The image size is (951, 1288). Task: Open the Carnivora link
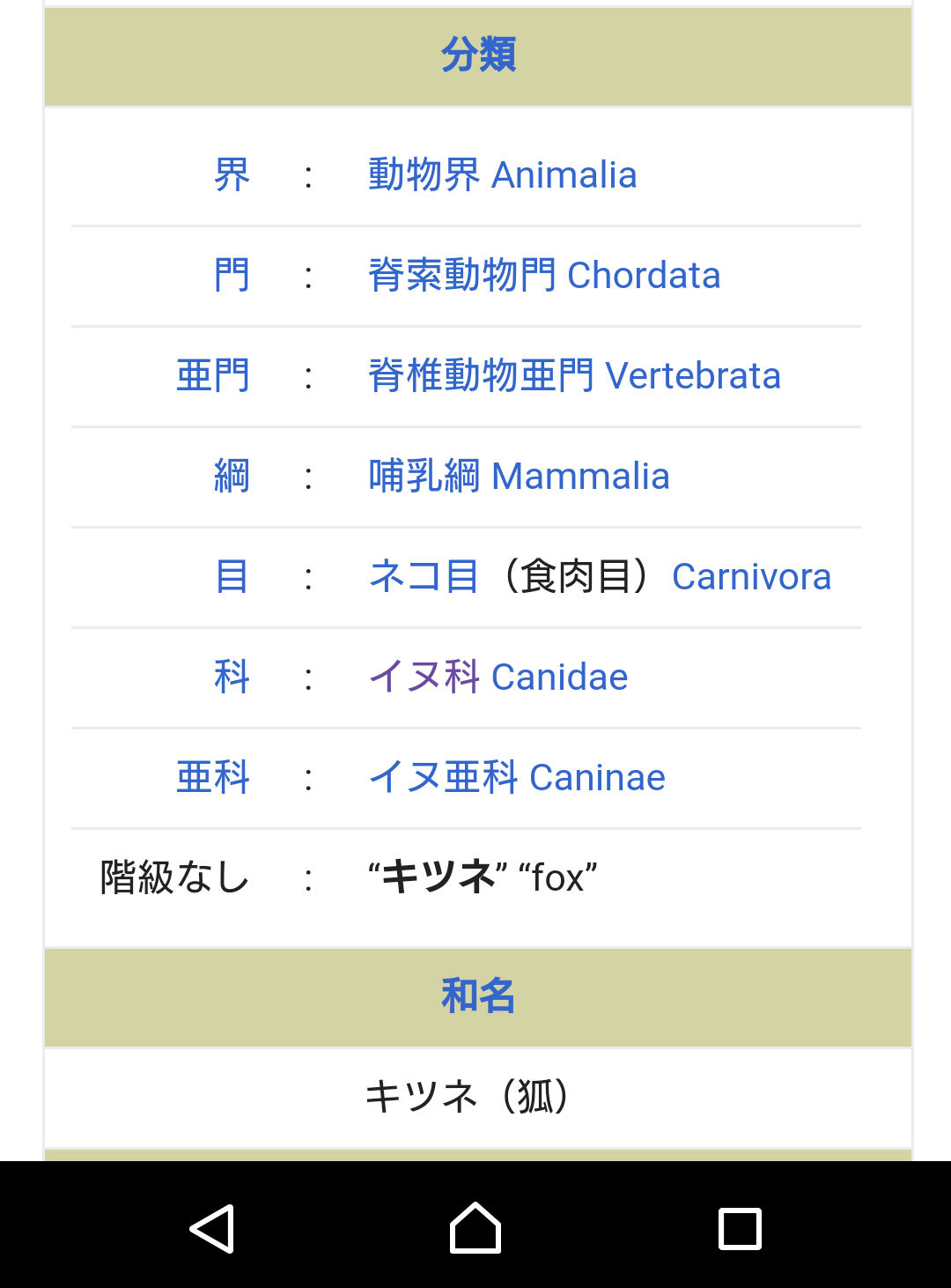pos(751,577)
